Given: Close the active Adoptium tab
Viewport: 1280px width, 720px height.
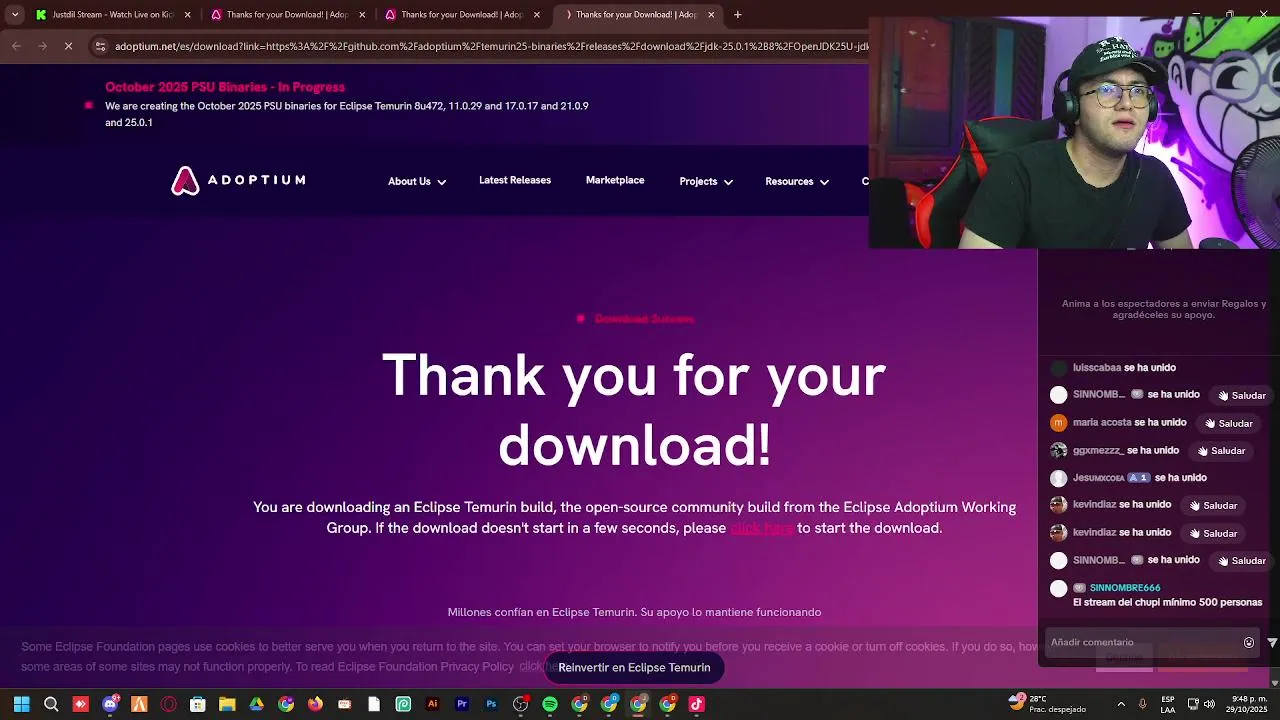Looking at the screenshot, I should pyautogui.click(x=711, y=15).
